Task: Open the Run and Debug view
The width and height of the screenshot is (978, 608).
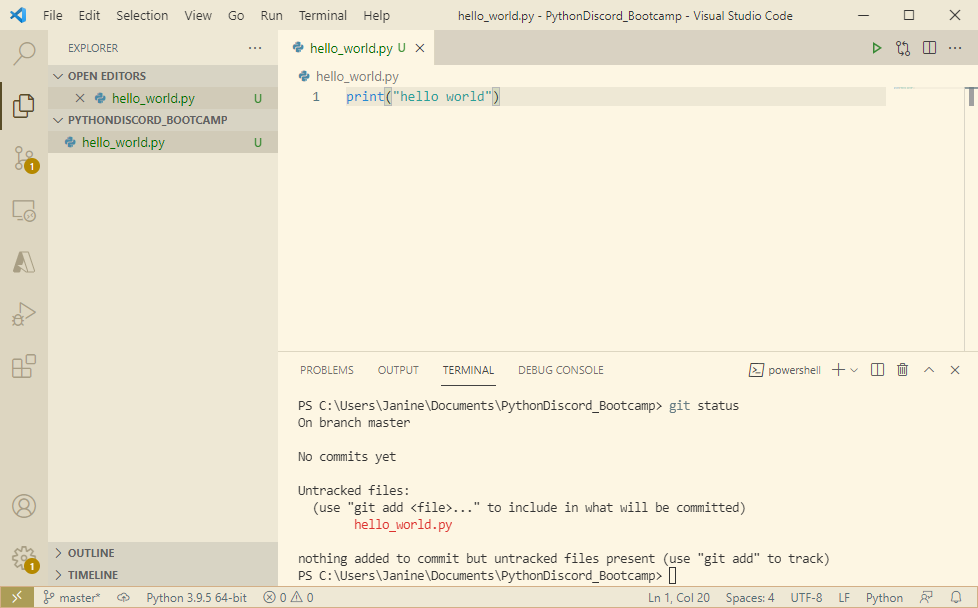Action: pos(24,314)
